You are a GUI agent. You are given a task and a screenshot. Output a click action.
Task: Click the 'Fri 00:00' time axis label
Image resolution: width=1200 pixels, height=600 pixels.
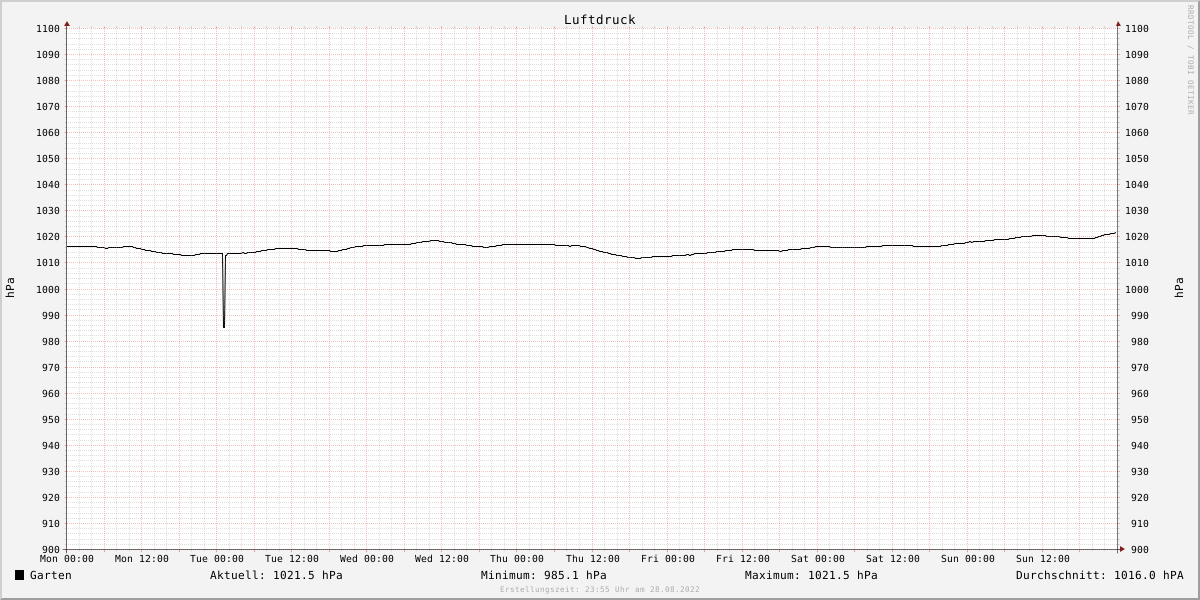click(x=668, y=559)
